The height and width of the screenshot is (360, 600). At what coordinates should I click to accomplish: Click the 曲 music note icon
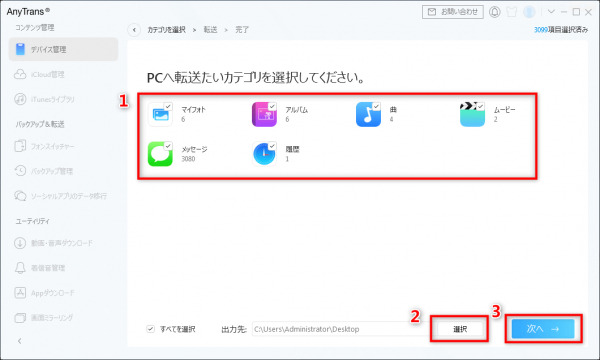pos(368,114)
